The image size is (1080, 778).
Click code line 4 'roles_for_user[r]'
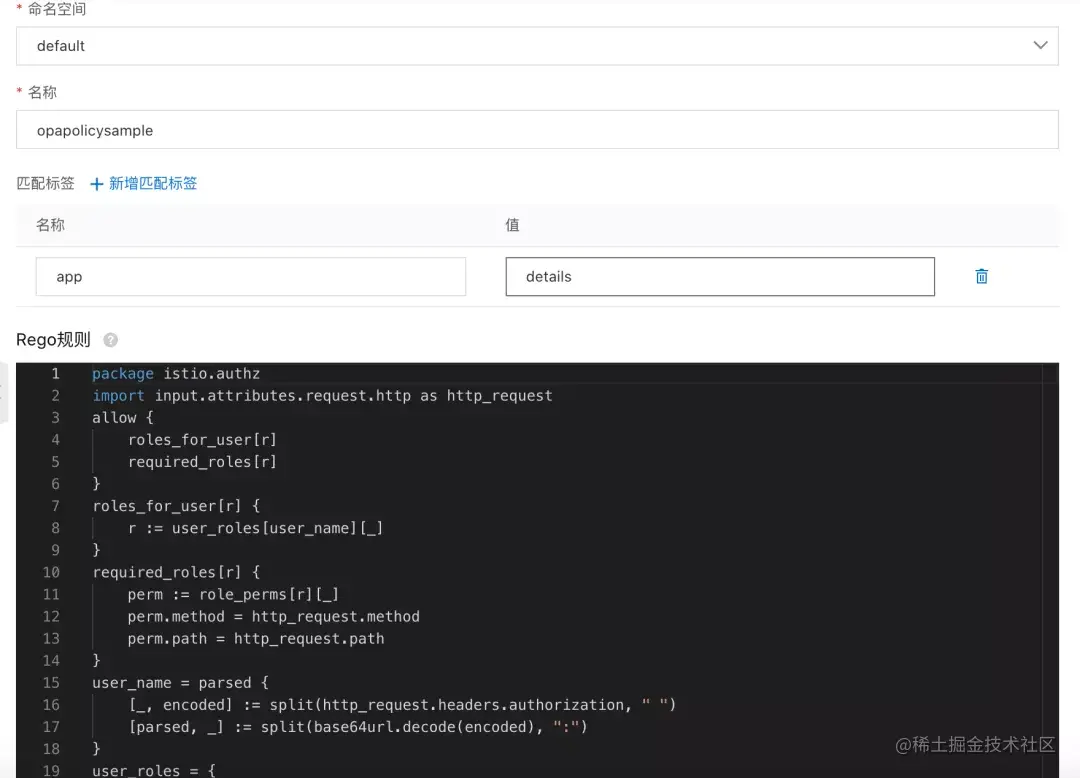(x=202, y=440)
